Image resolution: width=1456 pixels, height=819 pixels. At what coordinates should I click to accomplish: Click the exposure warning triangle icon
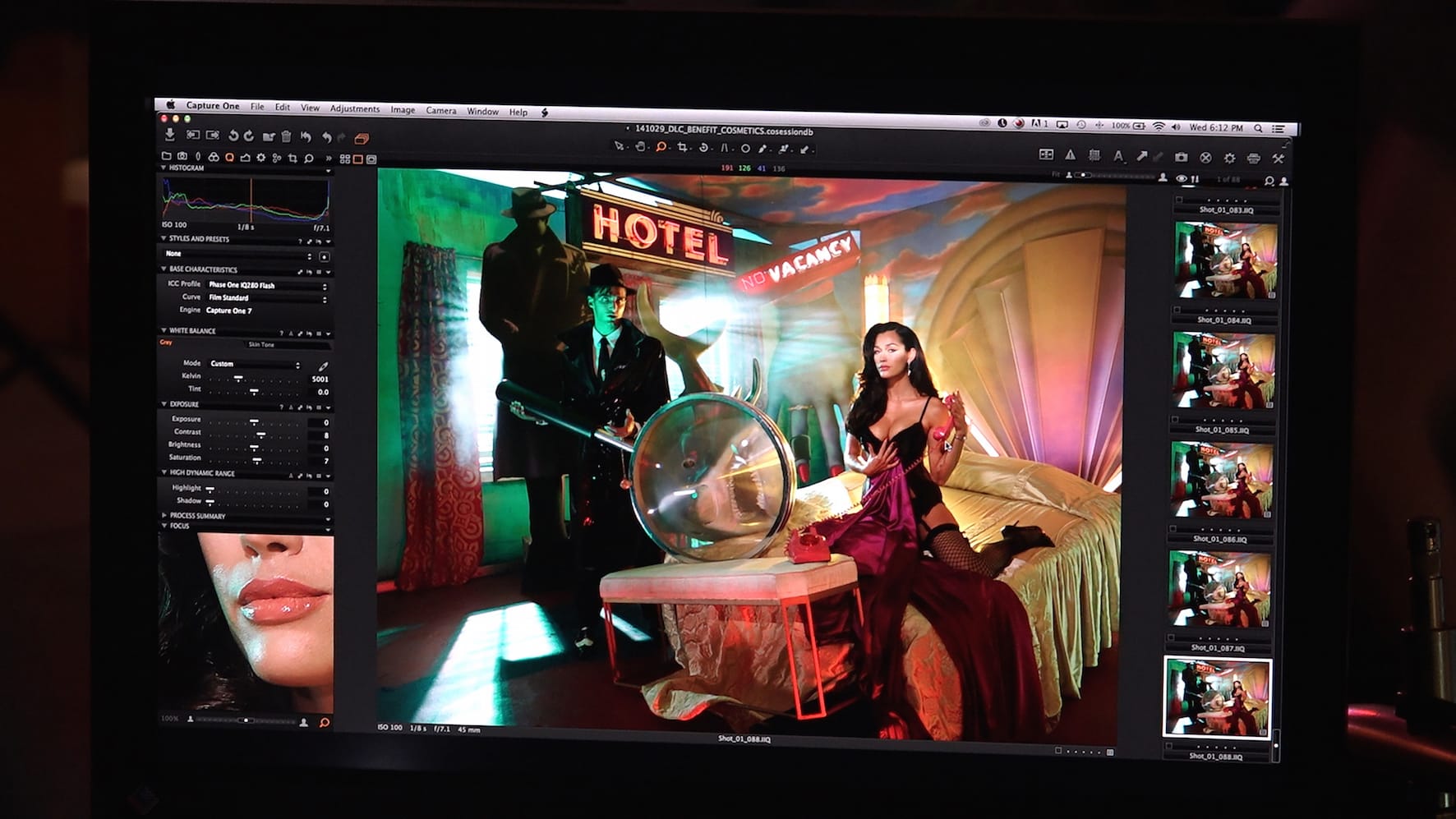coord(1070,155)
